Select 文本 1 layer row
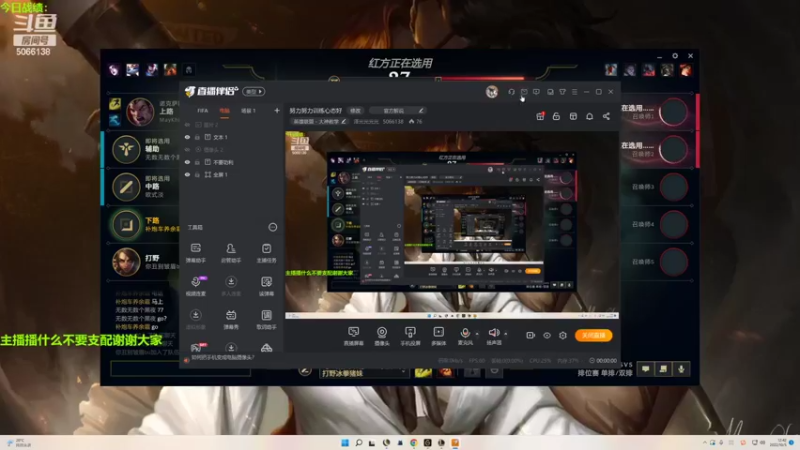The height and width of the screenshot is (450, 800). tap(232, 137)
